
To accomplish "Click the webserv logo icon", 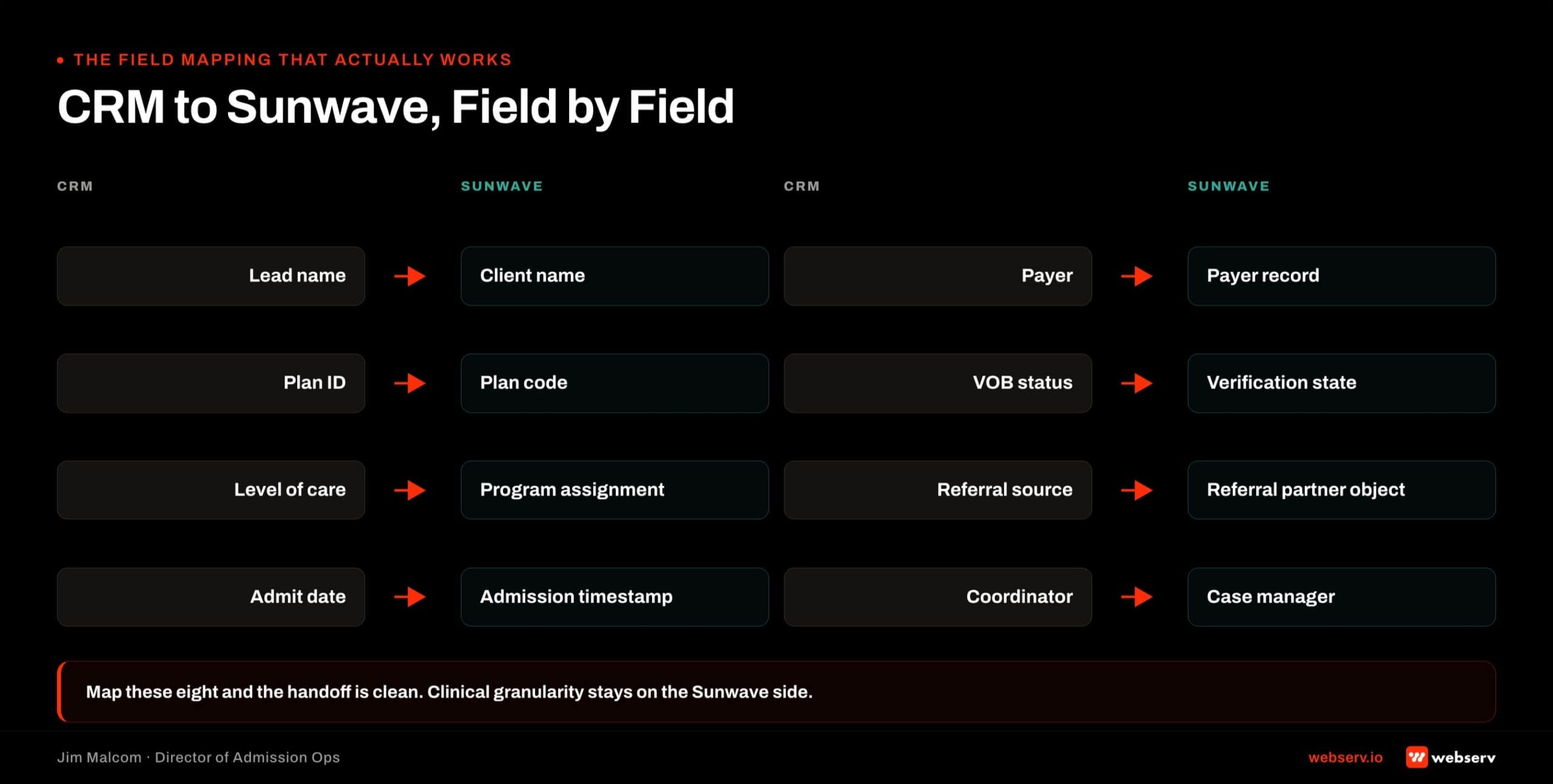I will [1417, 757].
